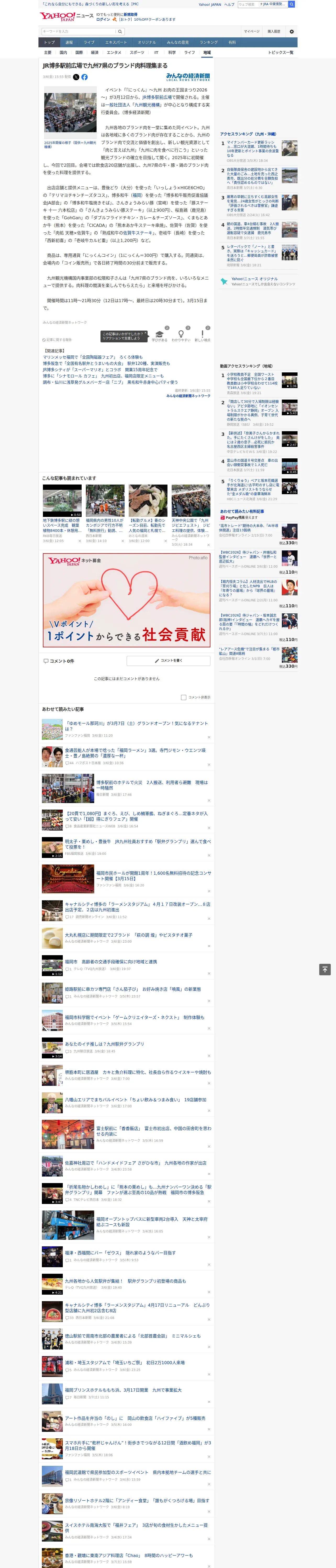Click the 地下鉄博多駅 video thumbnail
Image resolution: width=336 pixels, height=1568 pixels.
point(62,500)
